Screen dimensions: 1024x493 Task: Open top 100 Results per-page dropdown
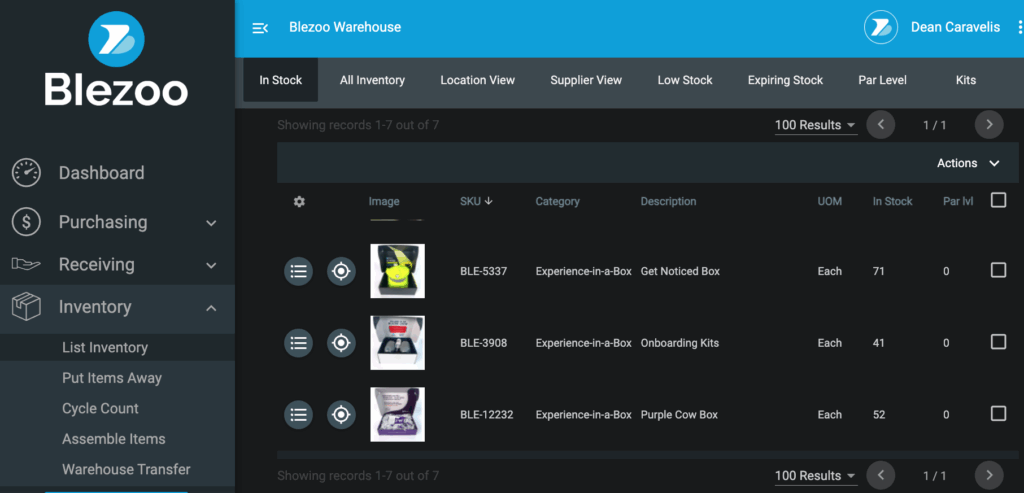click(x=816, y=125)
